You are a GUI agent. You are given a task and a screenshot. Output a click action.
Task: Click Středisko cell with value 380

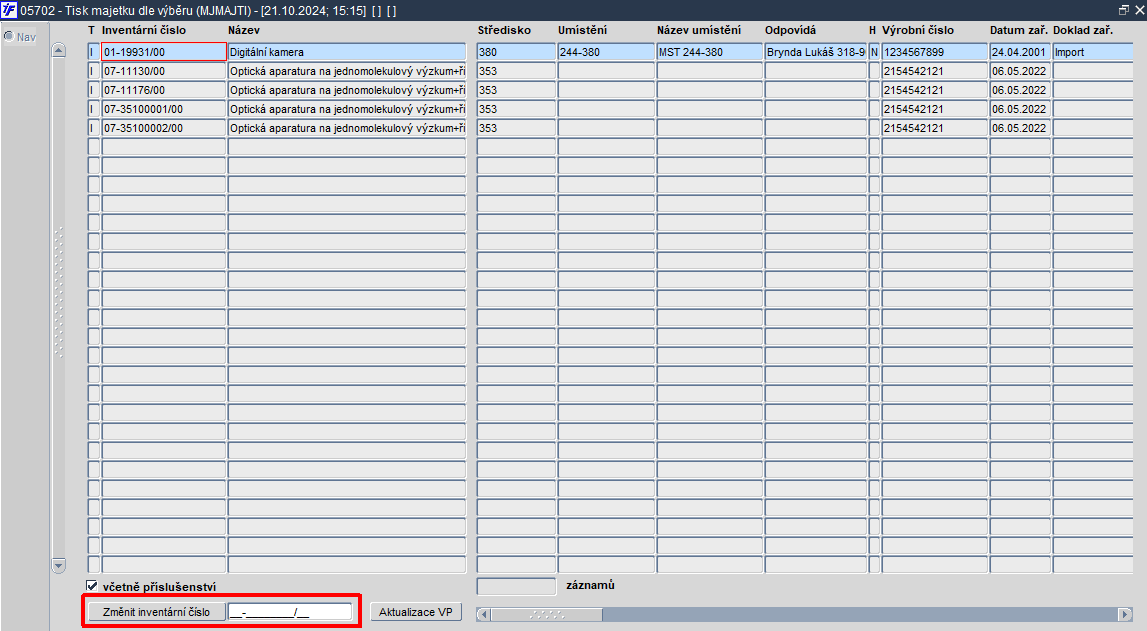pos(516,52)
